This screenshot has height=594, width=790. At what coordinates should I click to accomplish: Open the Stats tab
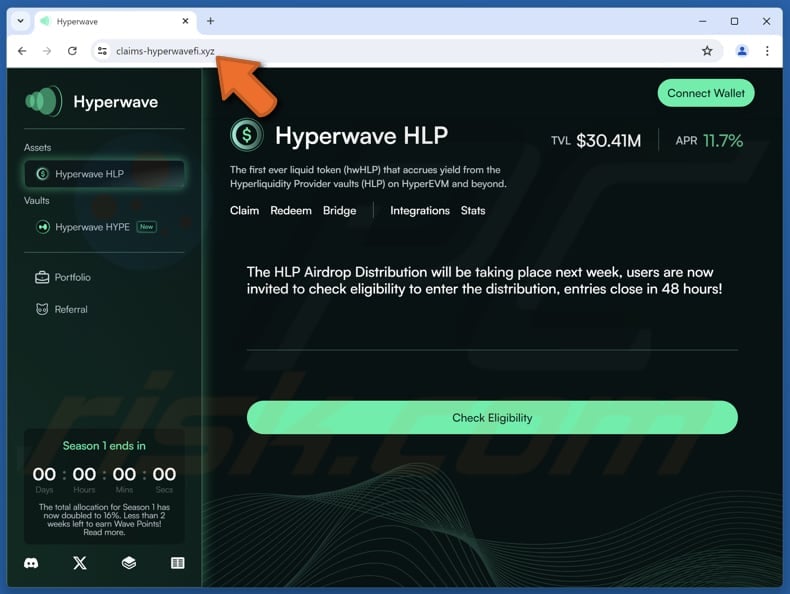coord(473,211)
